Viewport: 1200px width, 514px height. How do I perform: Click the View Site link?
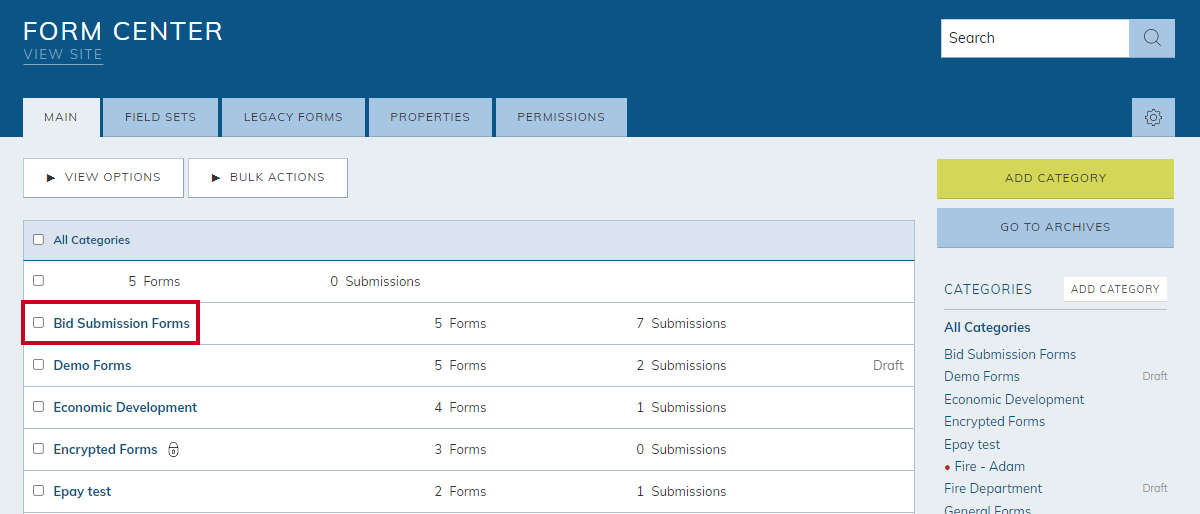63,55
